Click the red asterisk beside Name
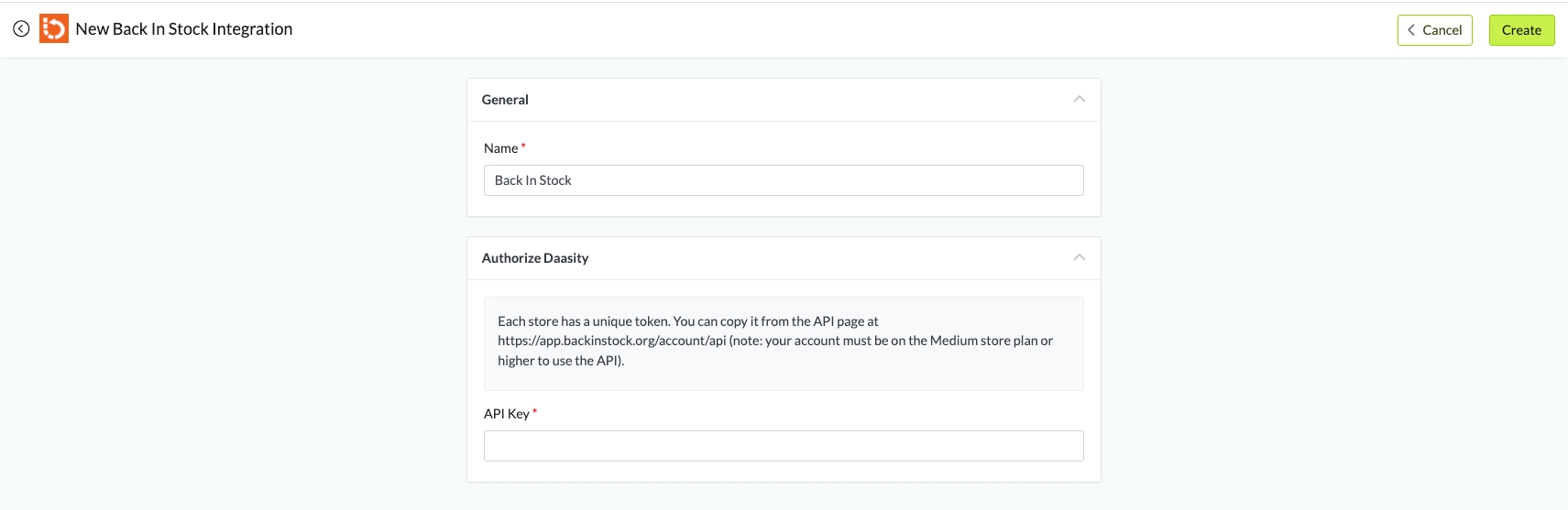 (x=523, y=146)
